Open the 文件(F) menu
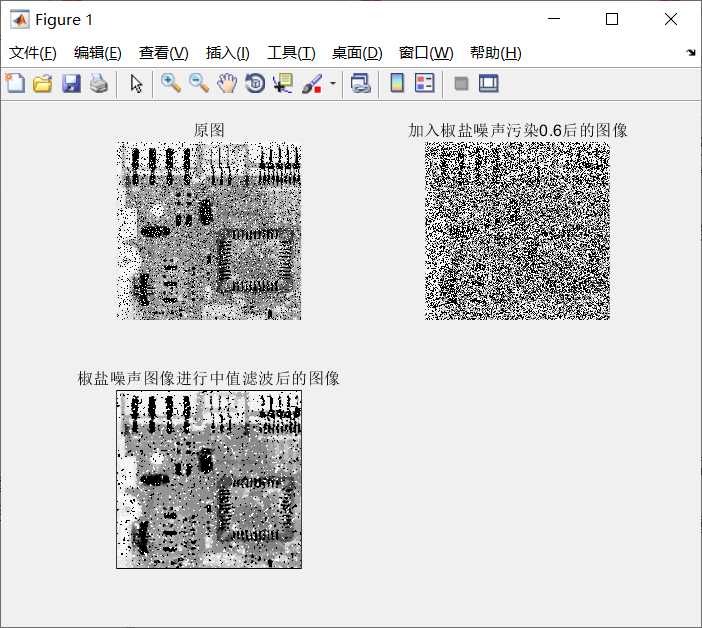Viewport: 702px width, 628px height. 33,53
